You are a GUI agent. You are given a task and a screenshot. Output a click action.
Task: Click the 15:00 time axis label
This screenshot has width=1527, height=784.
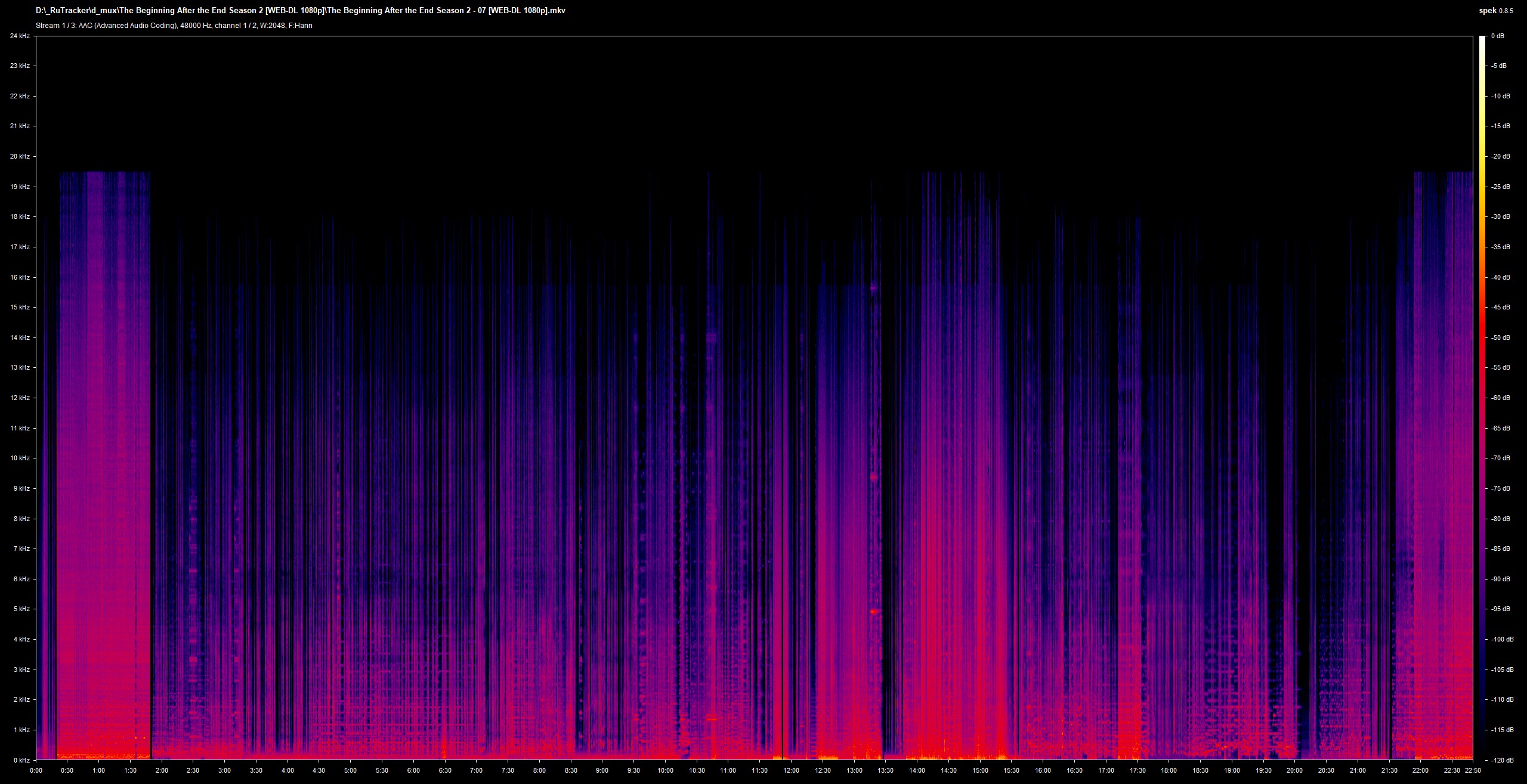click(979, 770)
